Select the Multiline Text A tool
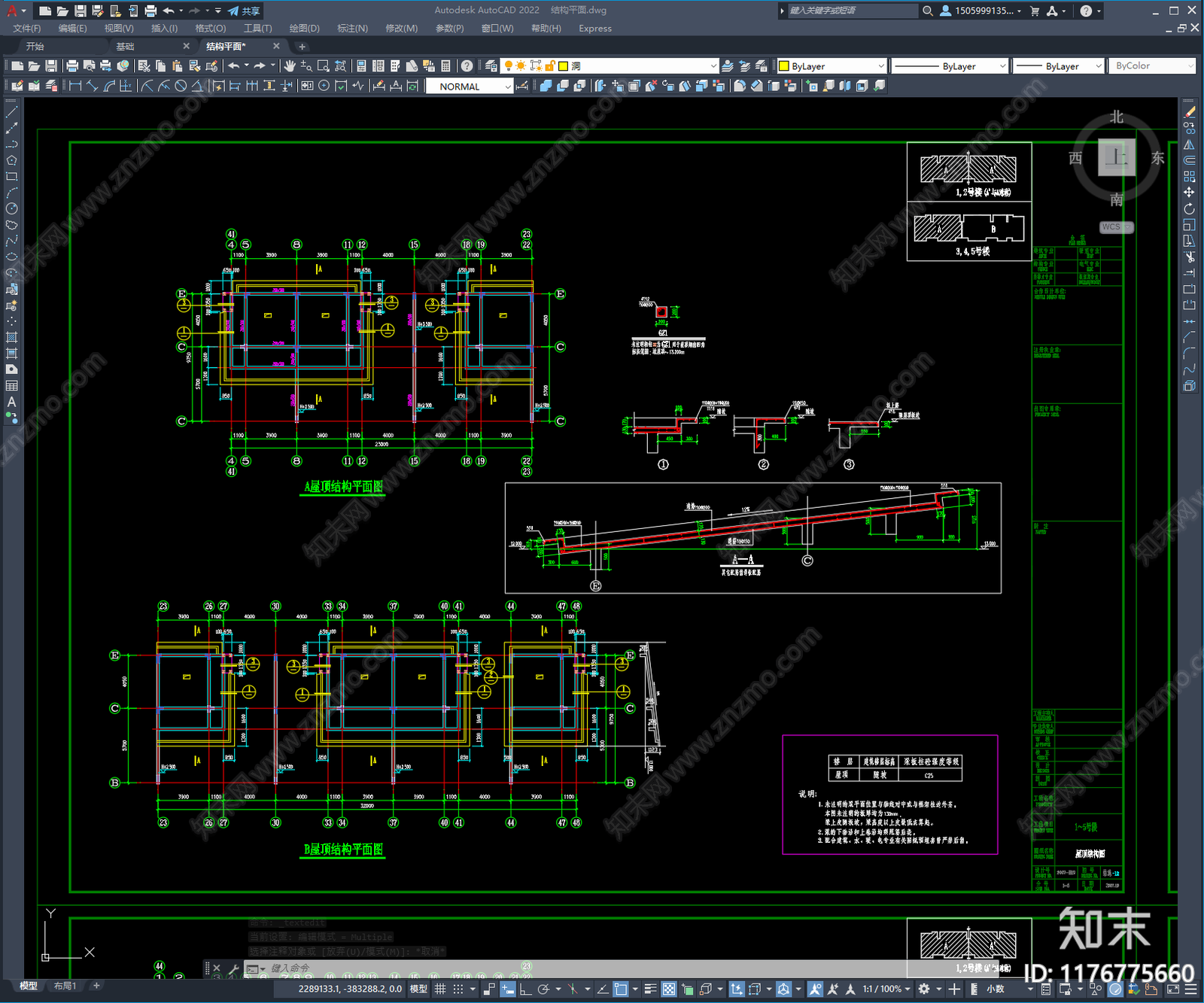This screenshot has height=1003, width=1204. click(x=11, y=402)
